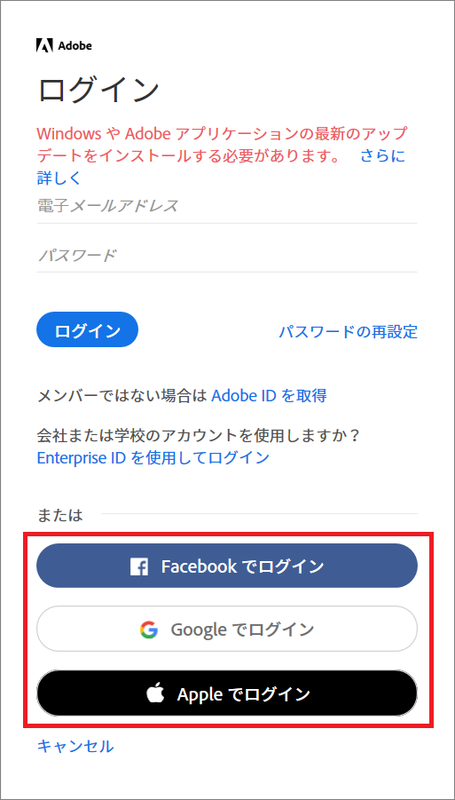This screenshot has width=455, height=800.
Task: Focus the パスワード input field
Action: [227, 255]
